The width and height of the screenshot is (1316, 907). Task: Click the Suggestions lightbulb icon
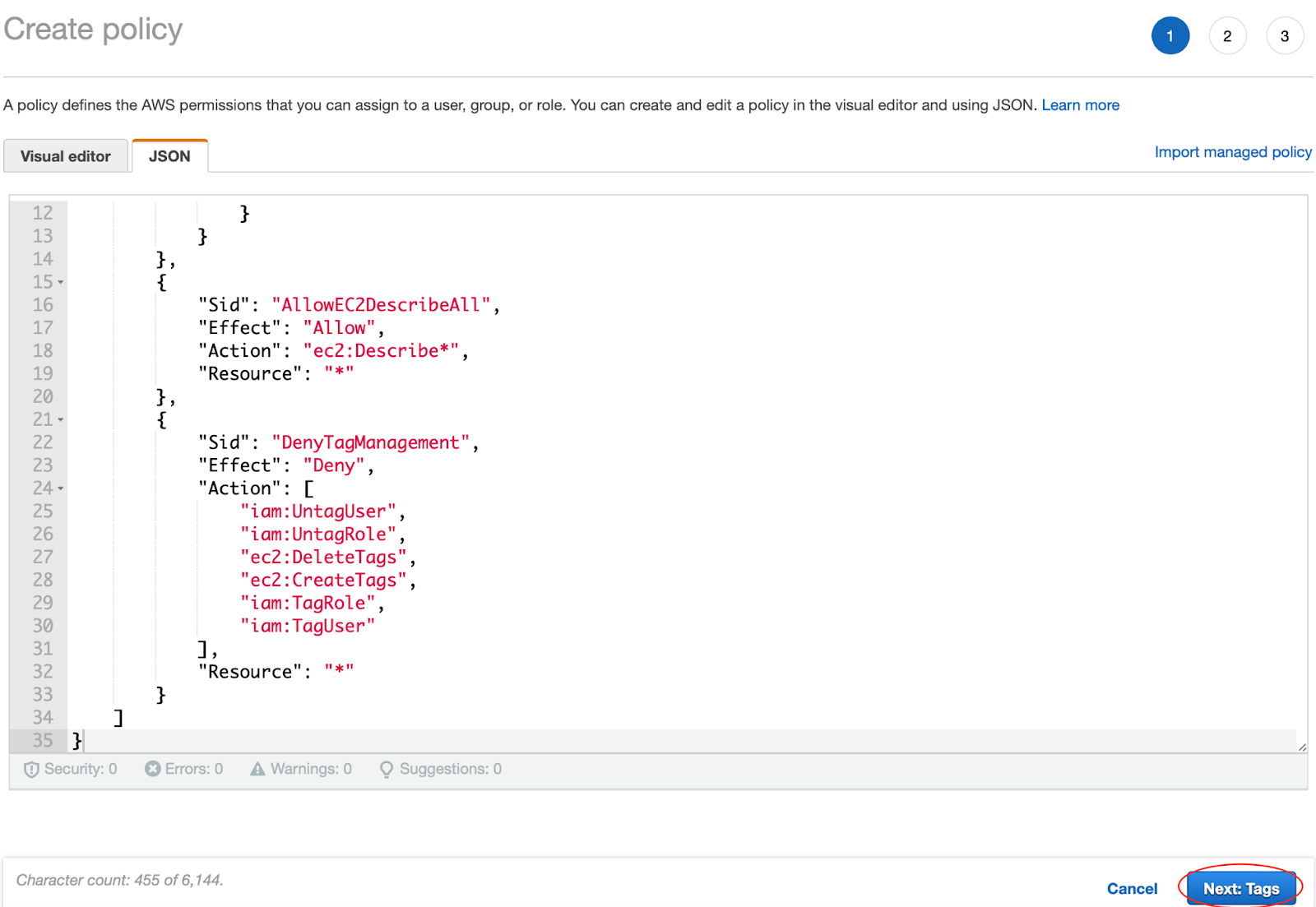(386, 770)
